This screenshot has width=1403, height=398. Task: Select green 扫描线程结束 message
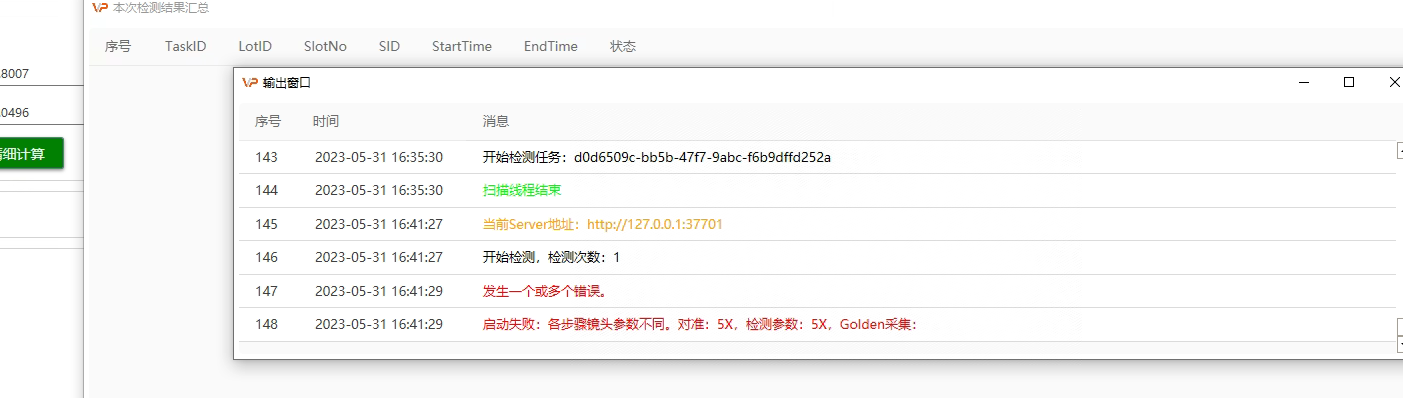[522, 190]
